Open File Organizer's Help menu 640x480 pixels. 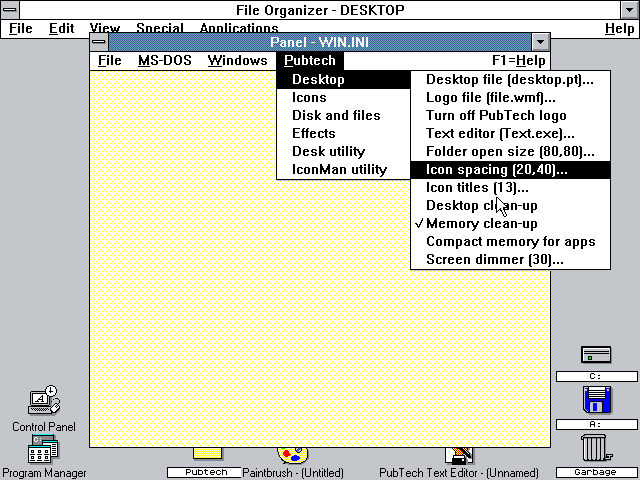click(x=619, y=29)
